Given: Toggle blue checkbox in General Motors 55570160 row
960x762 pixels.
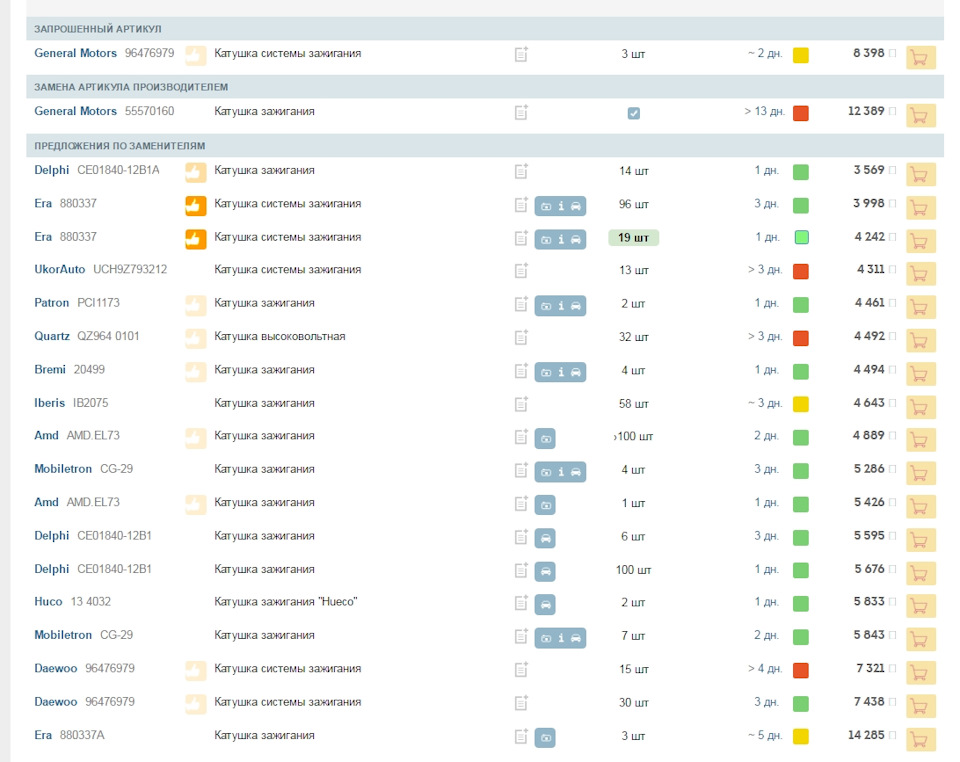Looking at the screenshot, I should (634, 113).
